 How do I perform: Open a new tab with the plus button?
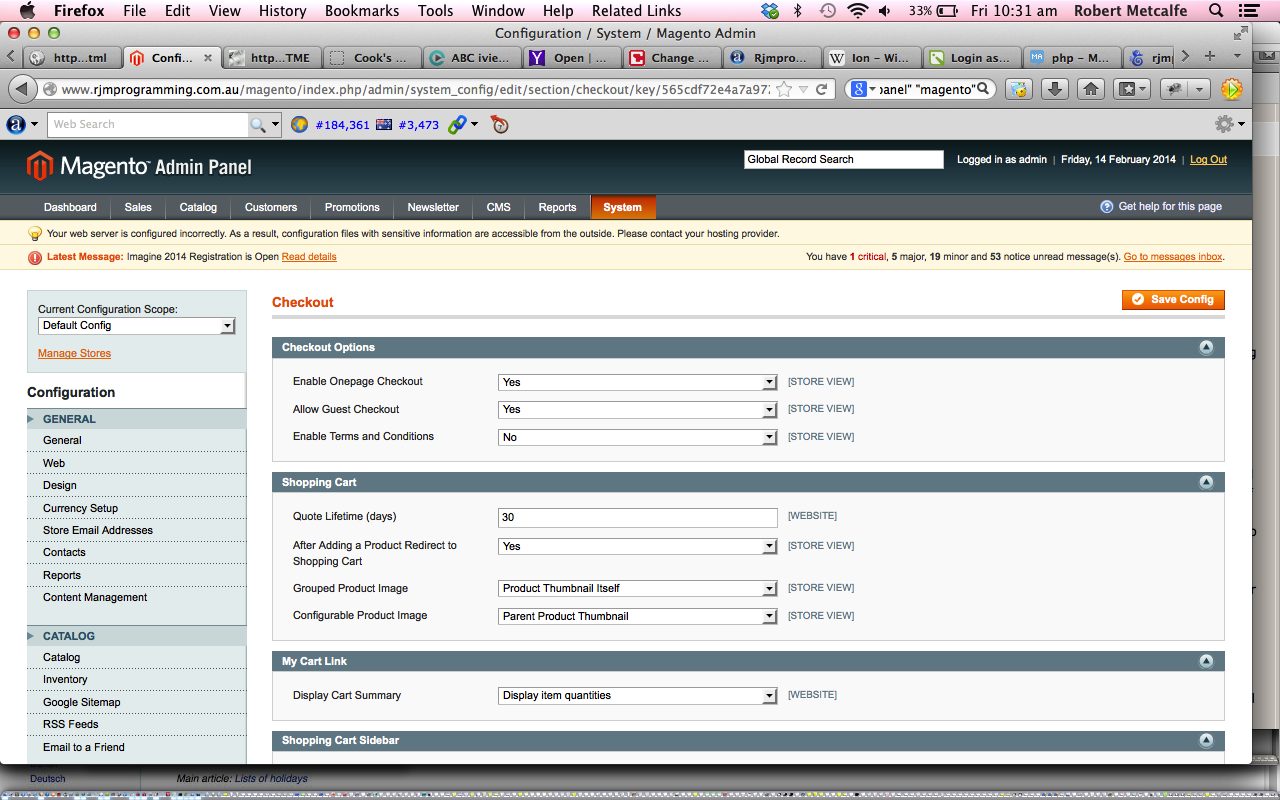[x=1210, y=56]
